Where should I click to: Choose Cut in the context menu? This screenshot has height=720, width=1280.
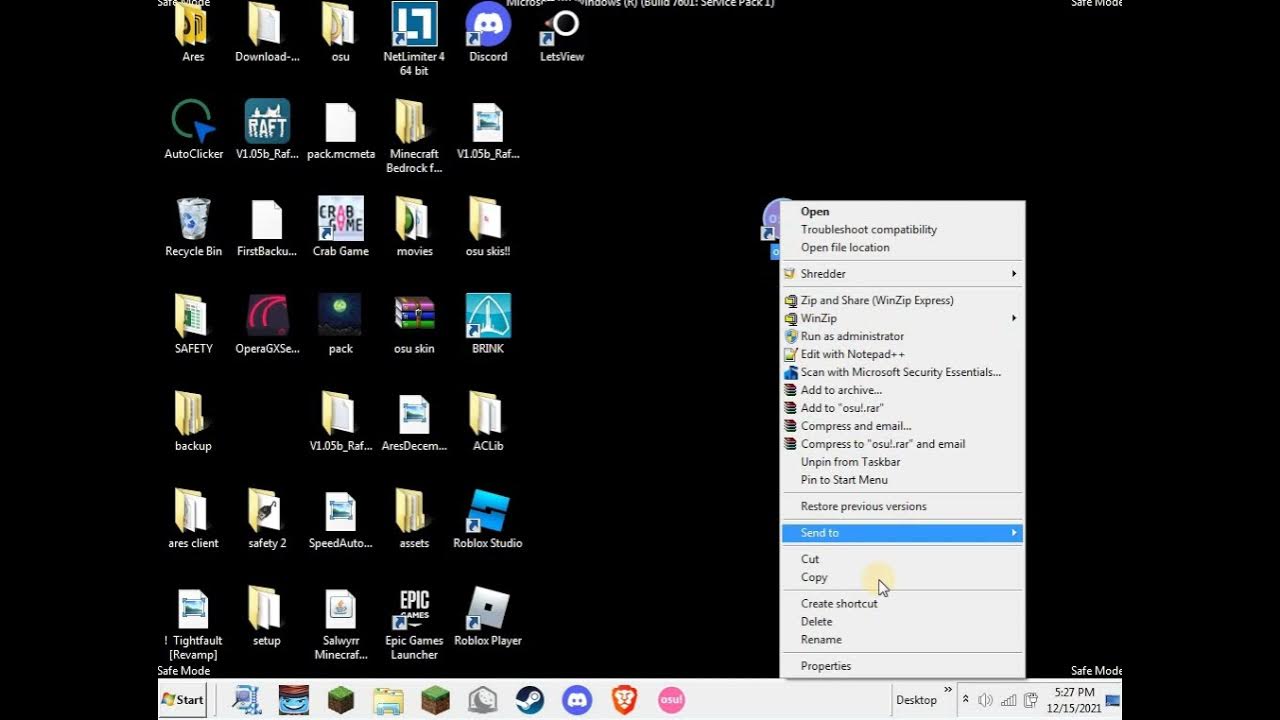click(810, 560)
